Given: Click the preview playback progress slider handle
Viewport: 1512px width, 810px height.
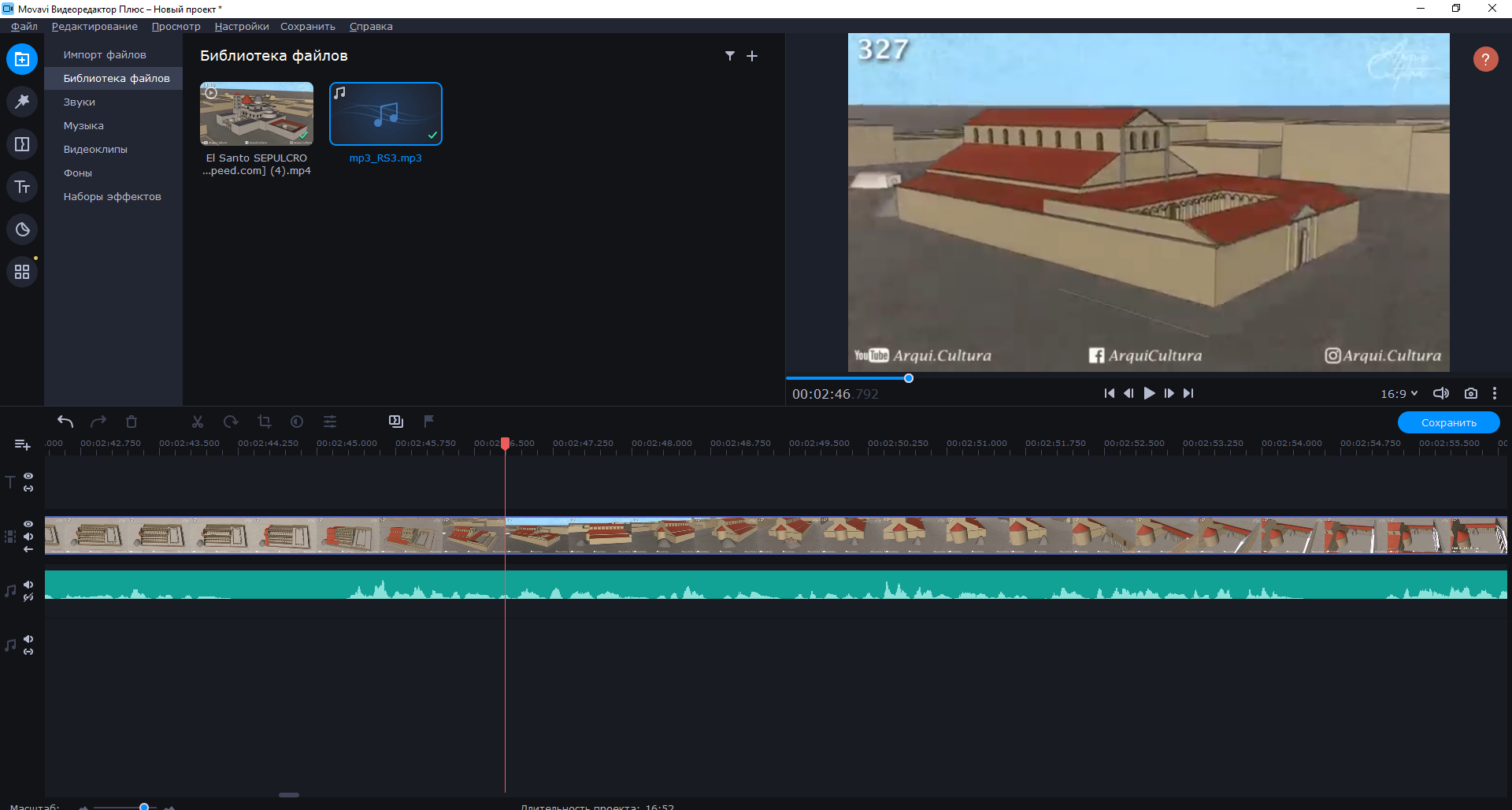Looking at the screenshot, I should point(909,378).
